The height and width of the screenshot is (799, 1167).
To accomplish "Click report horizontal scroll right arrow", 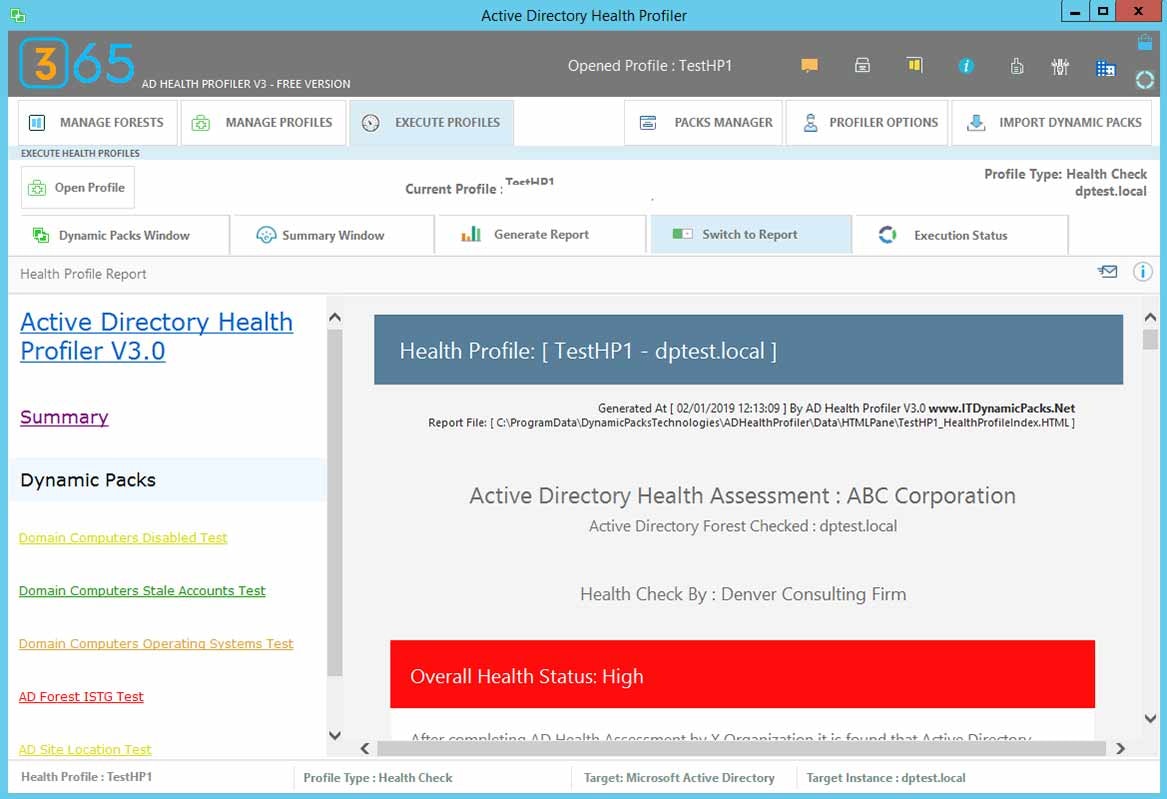I will 1120,748.
